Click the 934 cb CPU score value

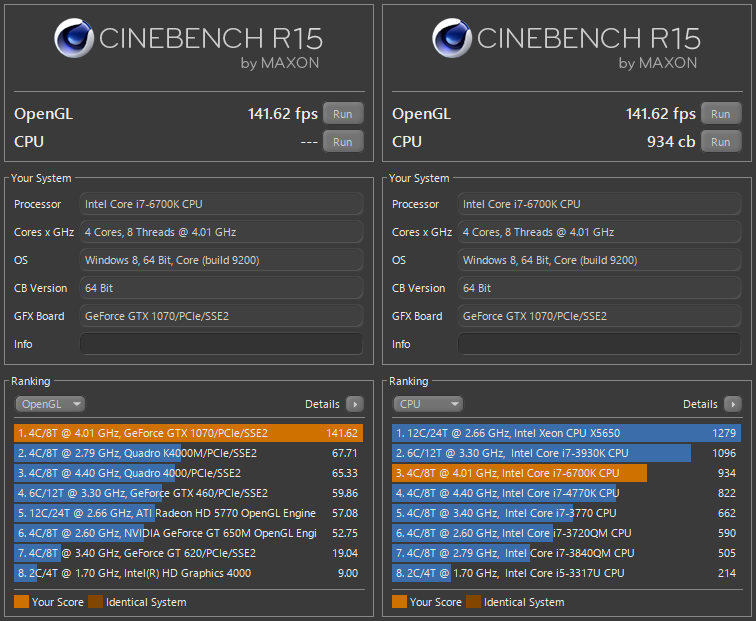click(671, 142)
